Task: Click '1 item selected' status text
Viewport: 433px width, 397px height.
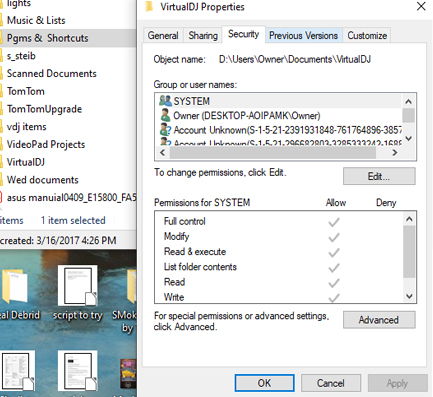Action: tap(73, 220)
